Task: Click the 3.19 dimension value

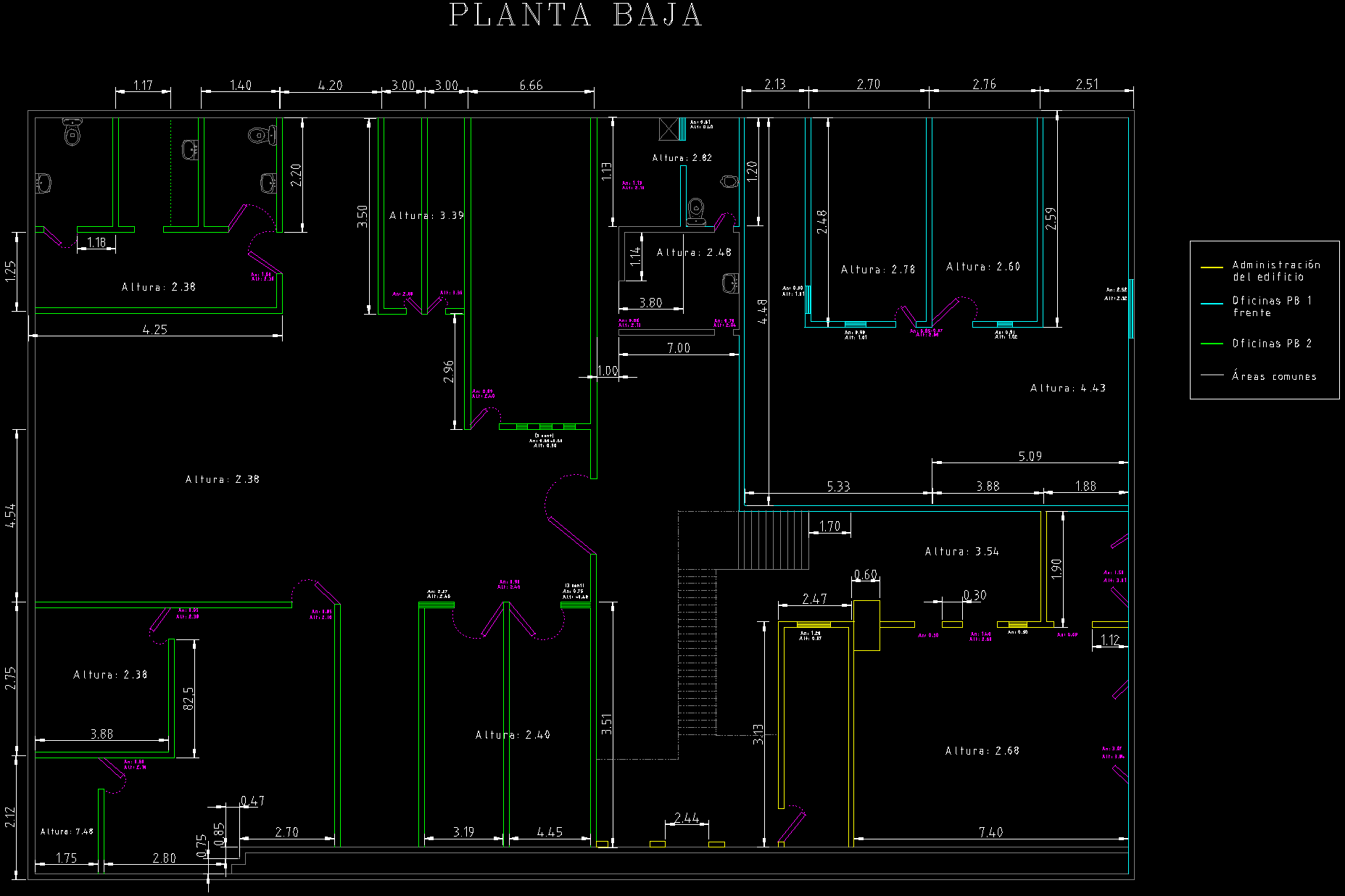Action: pyautogui.click(x=463, y=831)
